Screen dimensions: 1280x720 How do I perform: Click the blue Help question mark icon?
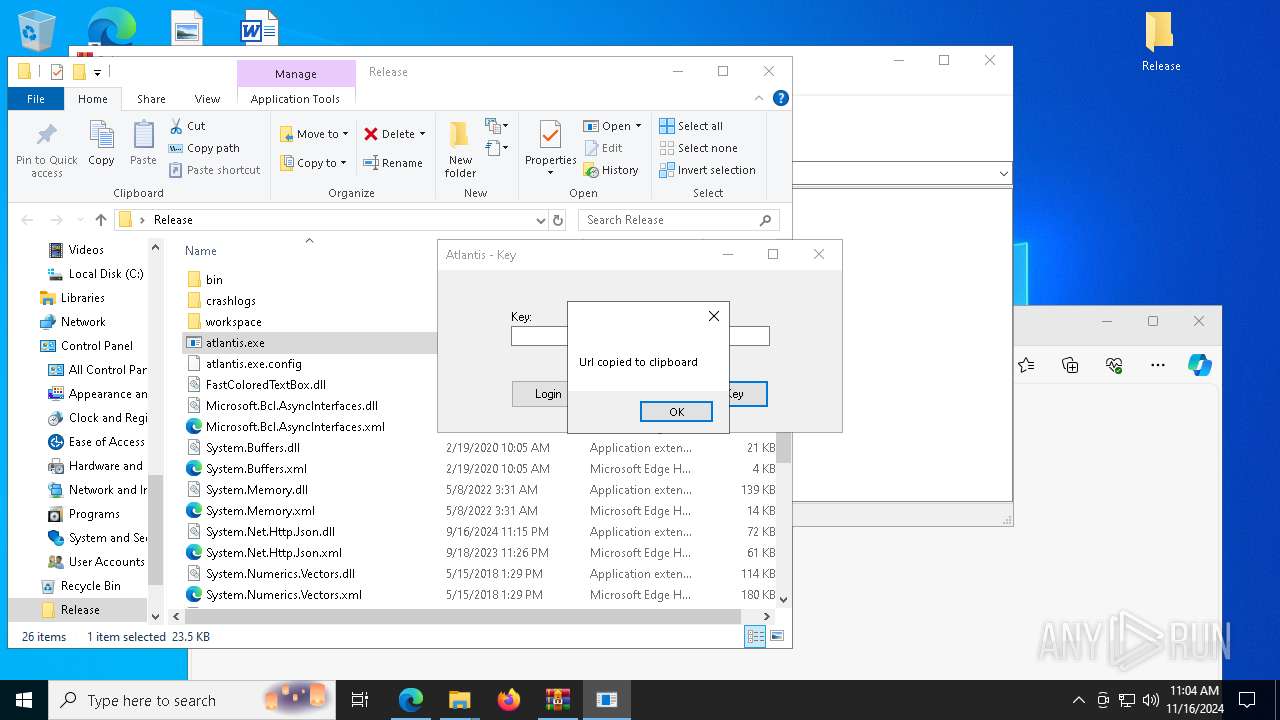781,98
